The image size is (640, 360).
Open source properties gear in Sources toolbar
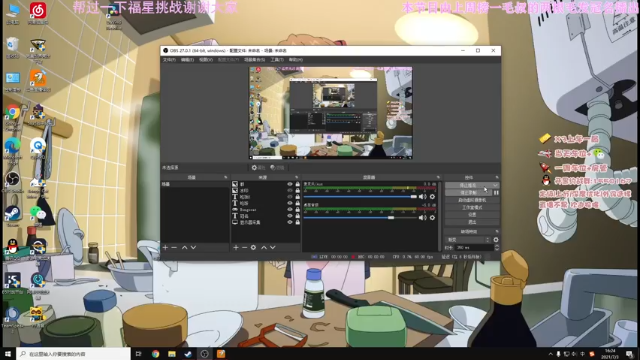coord(253,247)
